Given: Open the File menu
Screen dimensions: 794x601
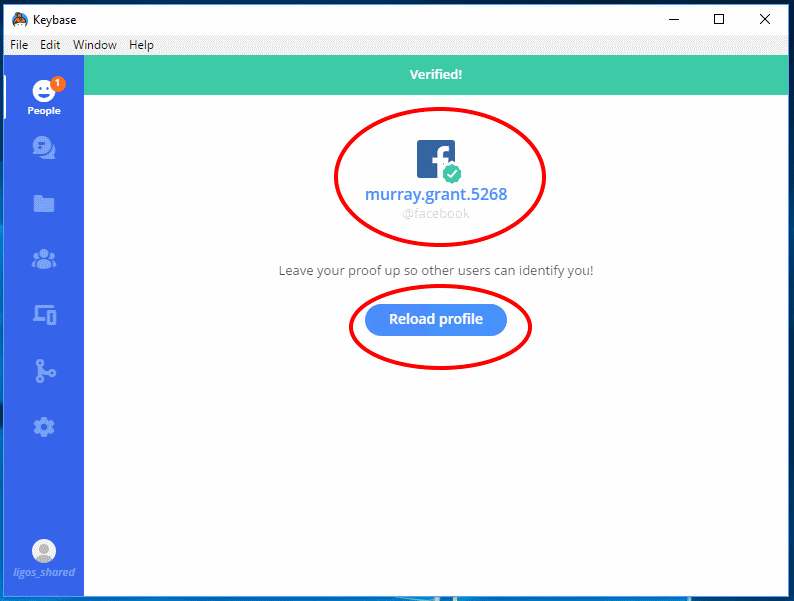Looking at the screenshot, I should 19,45.
